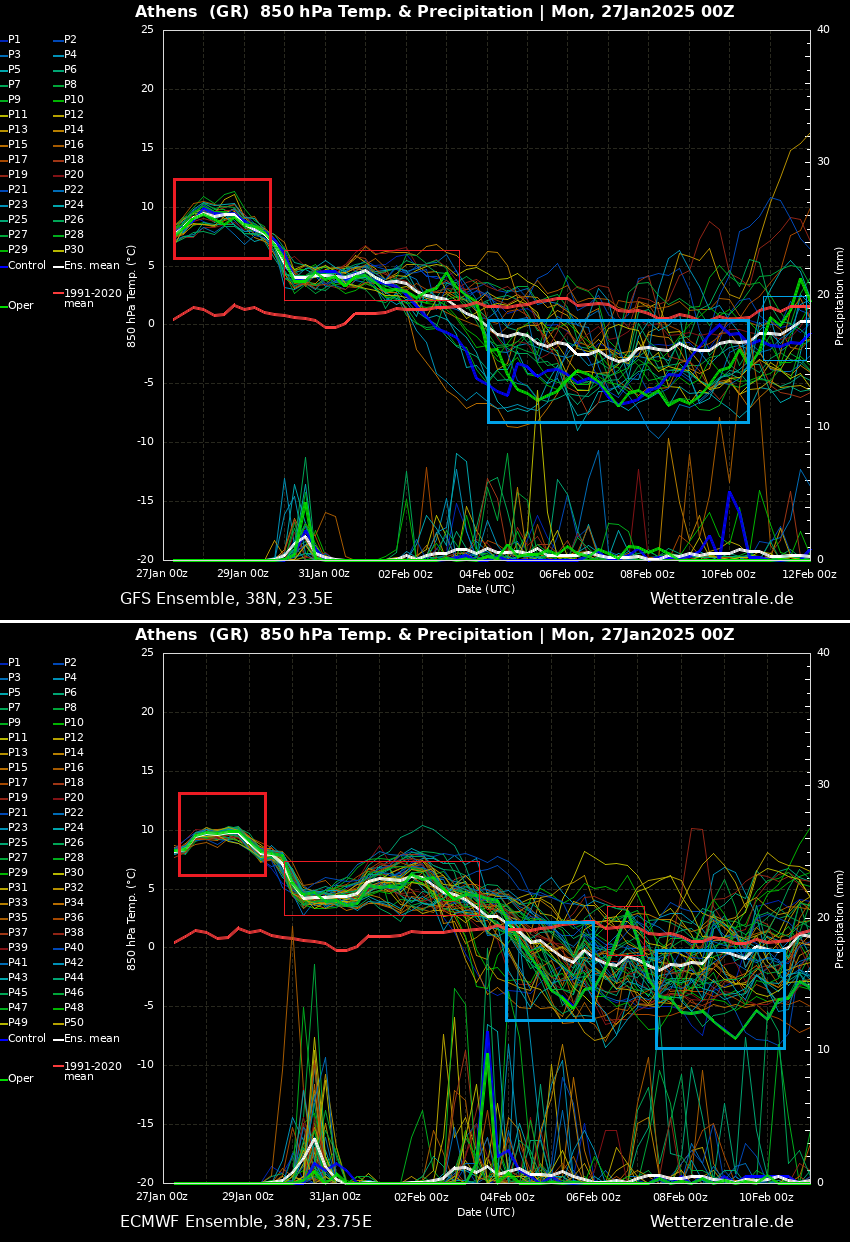Click the thick red box in ECMWF chart
The height and width of the screenshot is (1242, 850).
pos(222,795)
